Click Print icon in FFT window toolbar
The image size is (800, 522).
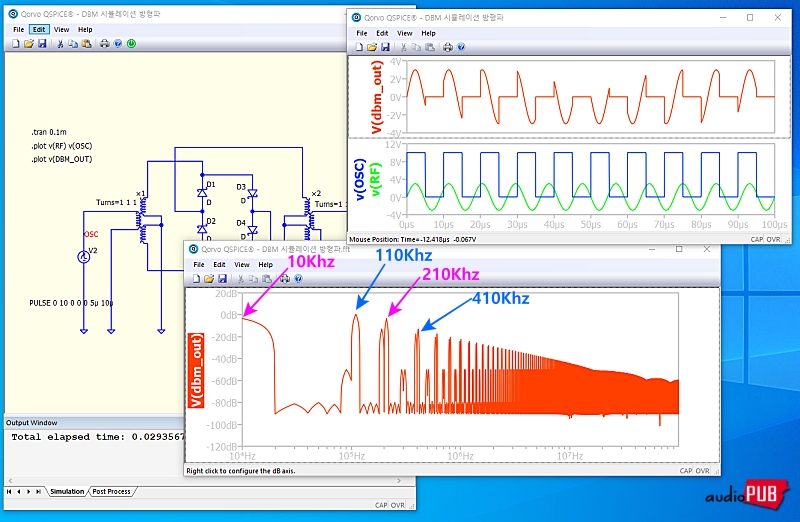point(285,279)
